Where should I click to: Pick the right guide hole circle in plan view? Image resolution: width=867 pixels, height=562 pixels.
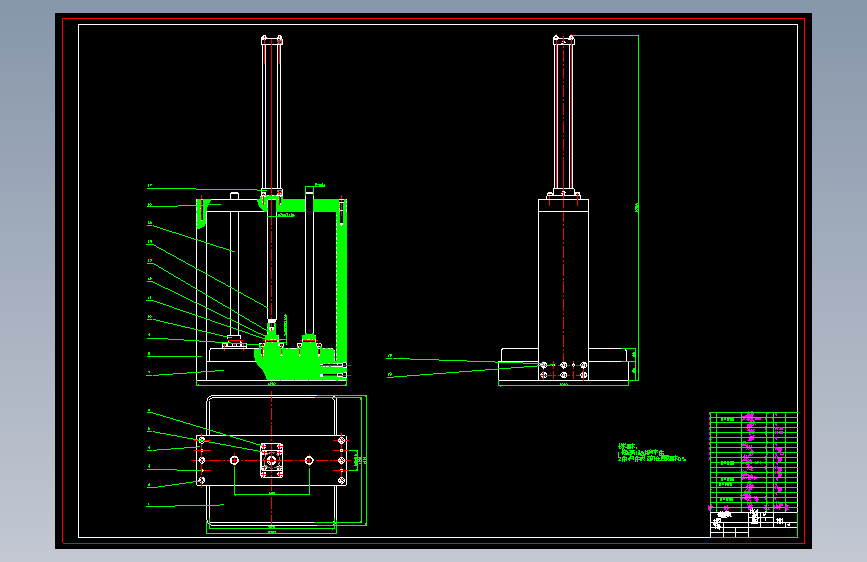(309, 460)
